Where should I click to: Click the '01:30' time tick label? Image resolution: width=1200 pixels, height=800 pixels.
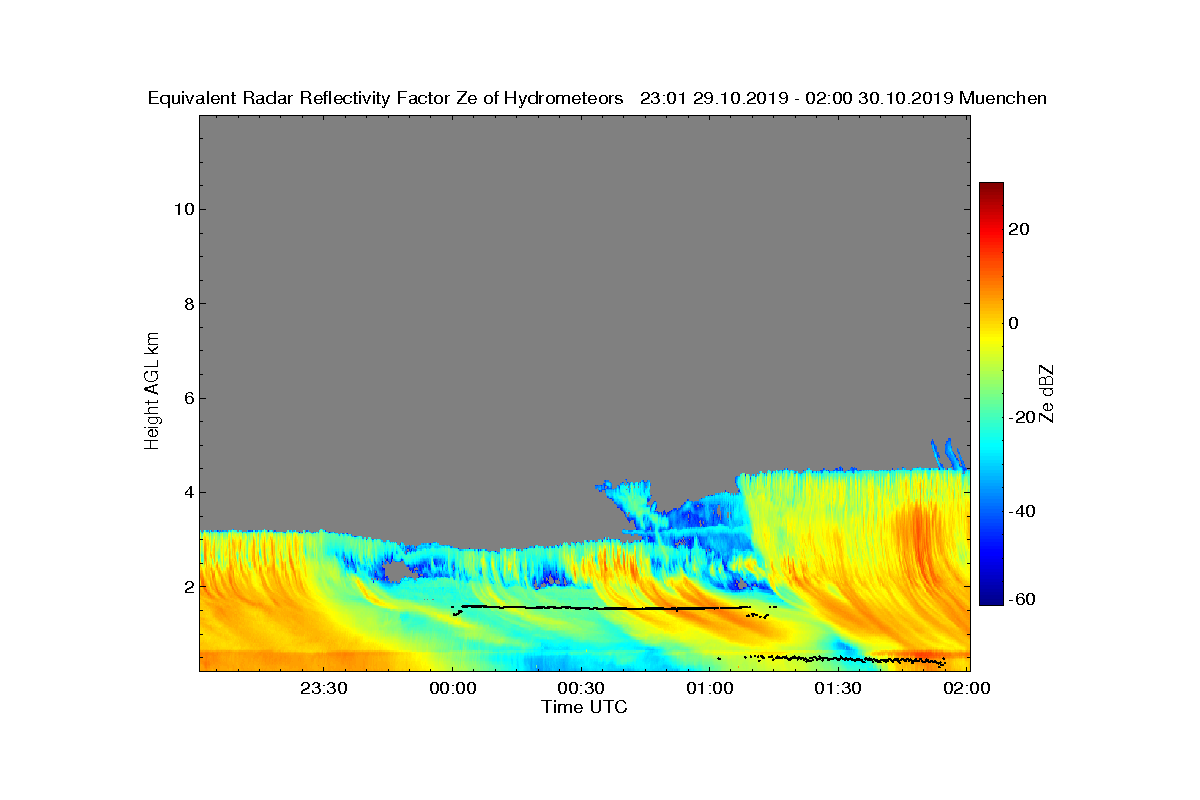(x=839, y=688)
